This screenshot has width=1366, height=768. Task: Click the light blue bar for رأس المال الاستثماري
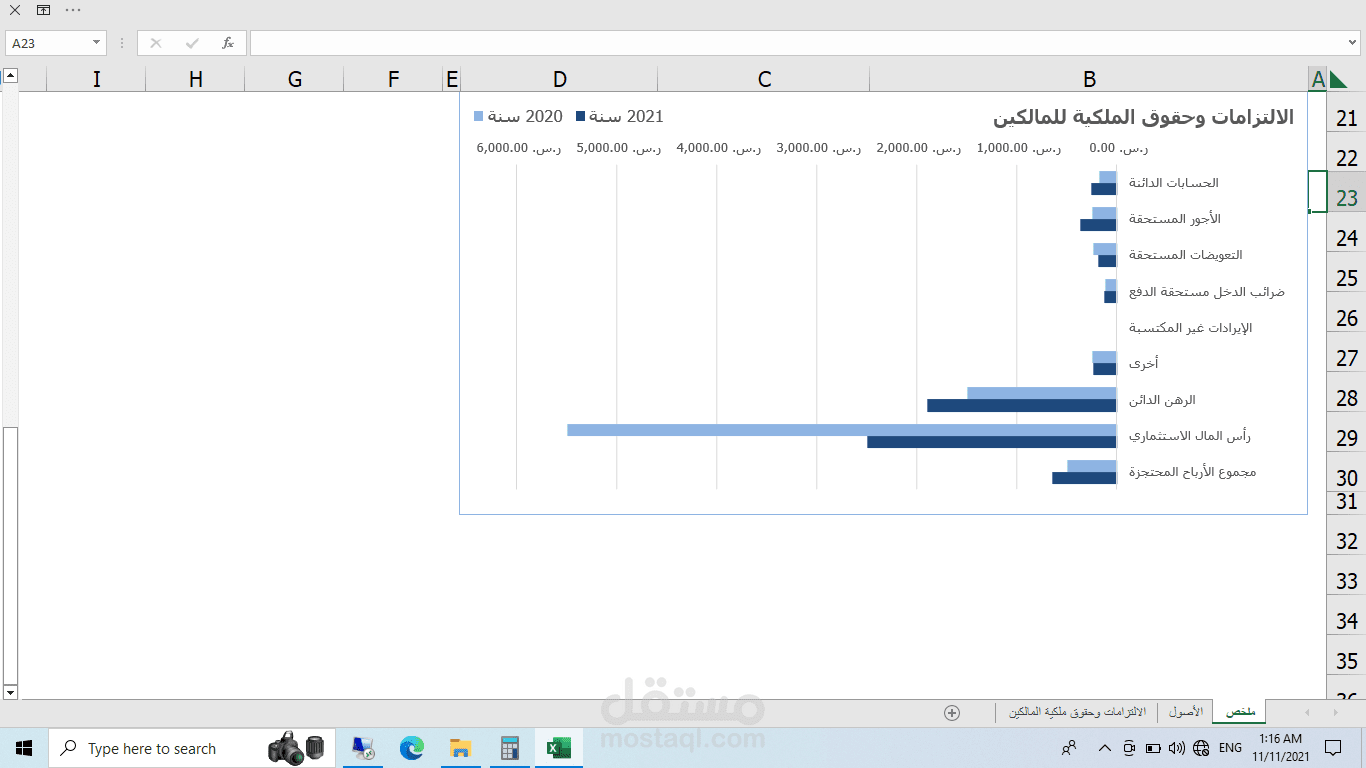coord(842,430)
